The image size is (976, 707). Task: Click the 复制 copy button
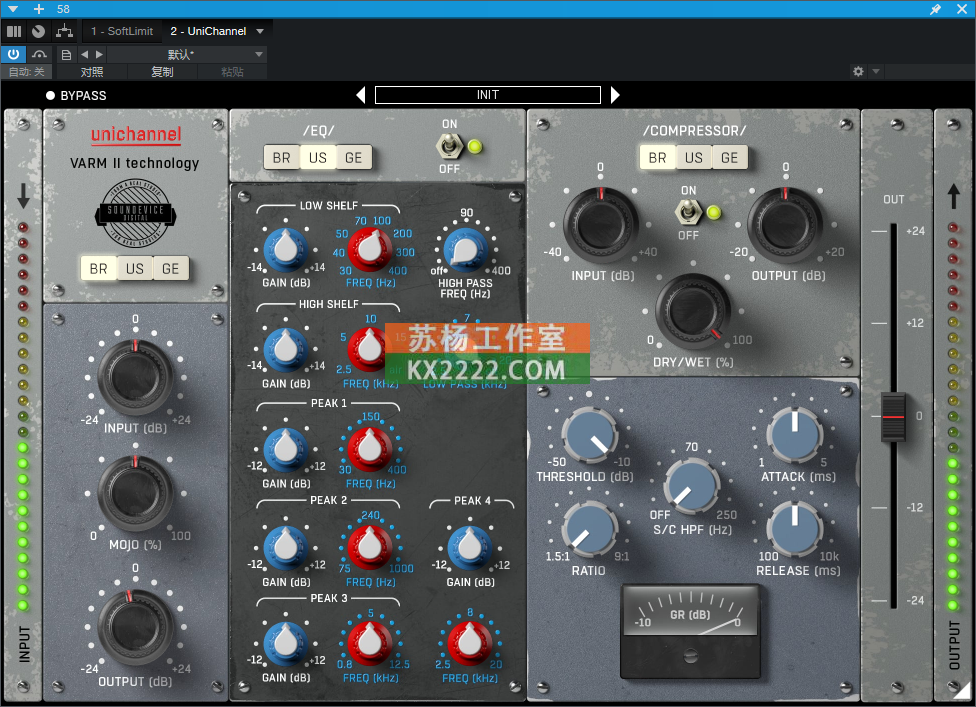[x=162, y=72]
